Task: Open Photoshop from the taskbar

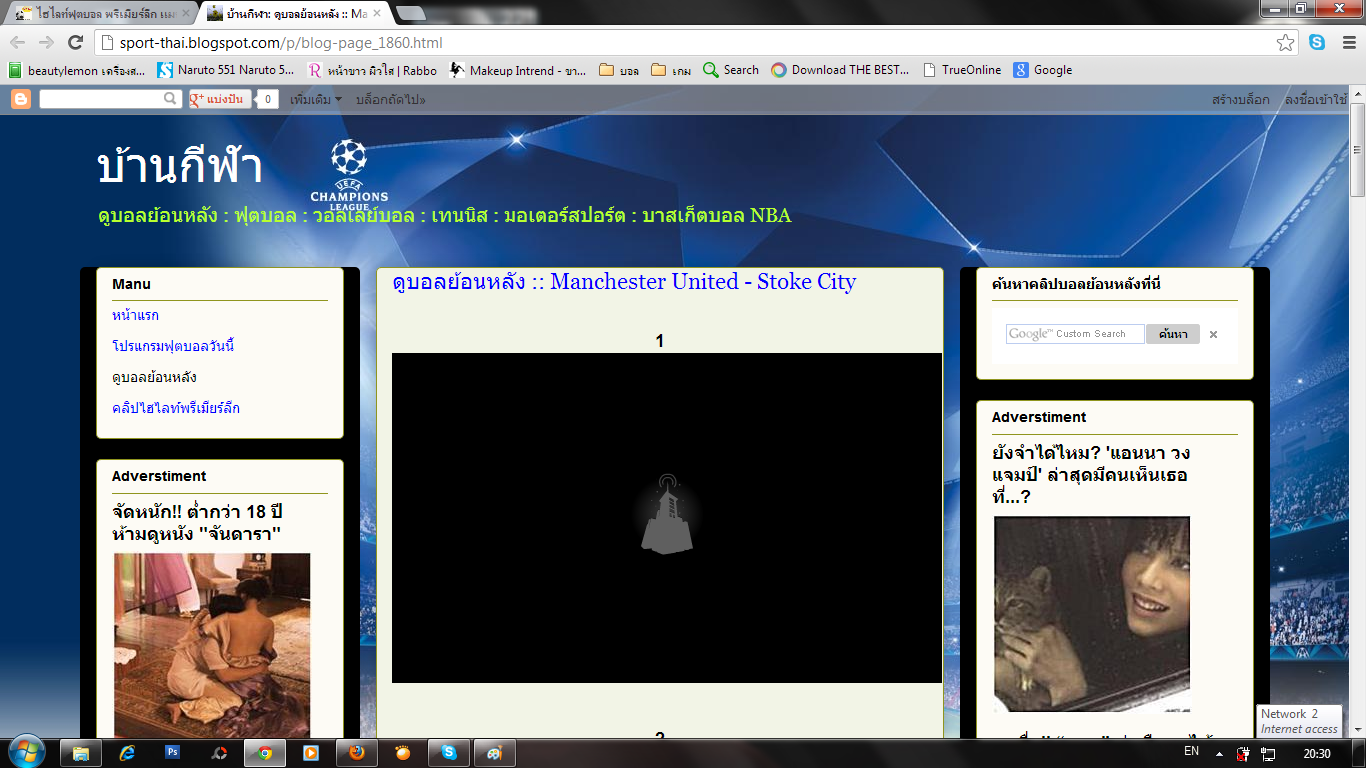Action: click(x=173, y=753)
